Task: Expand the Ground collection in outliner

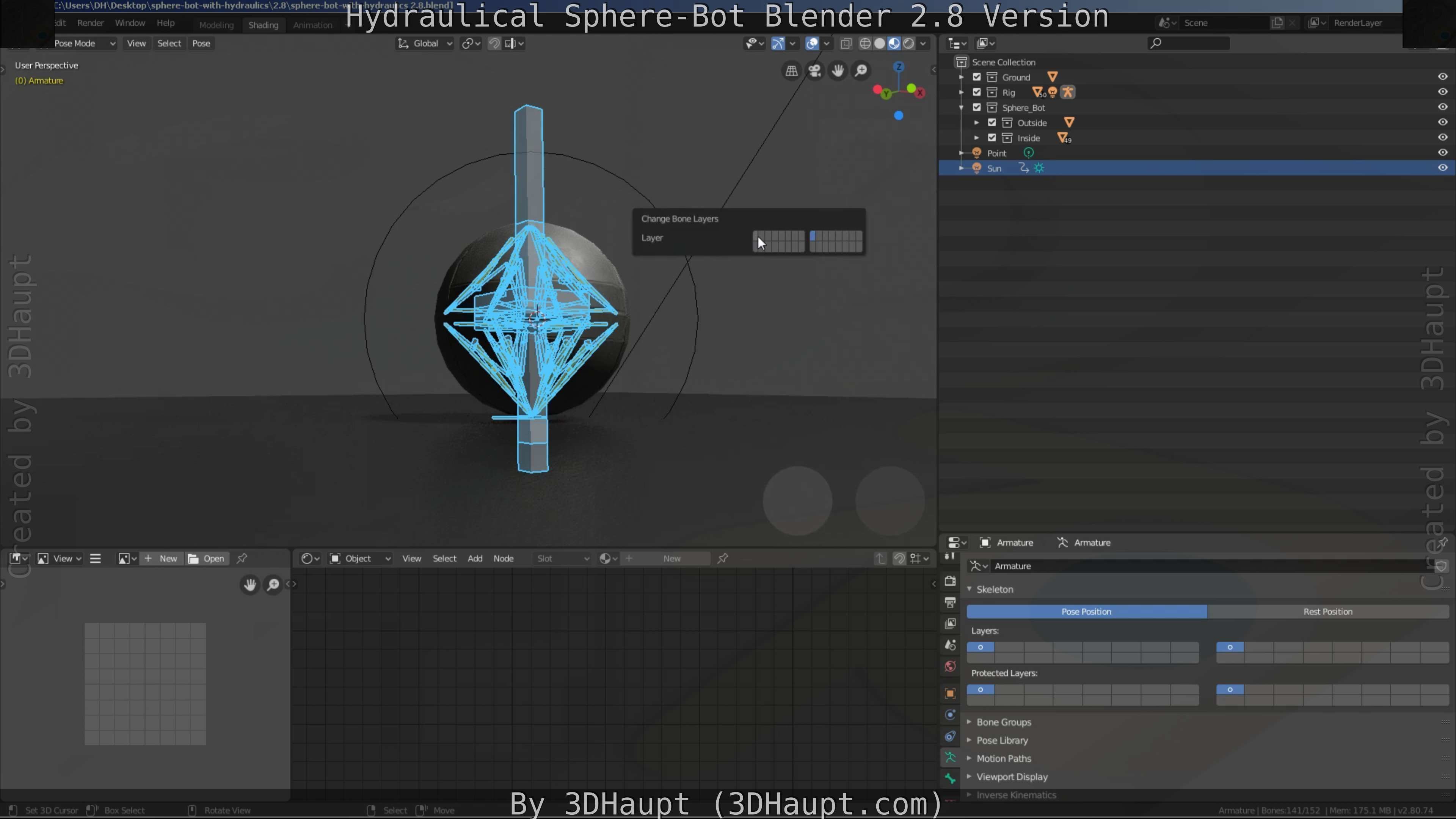Action: pos(962,77)
